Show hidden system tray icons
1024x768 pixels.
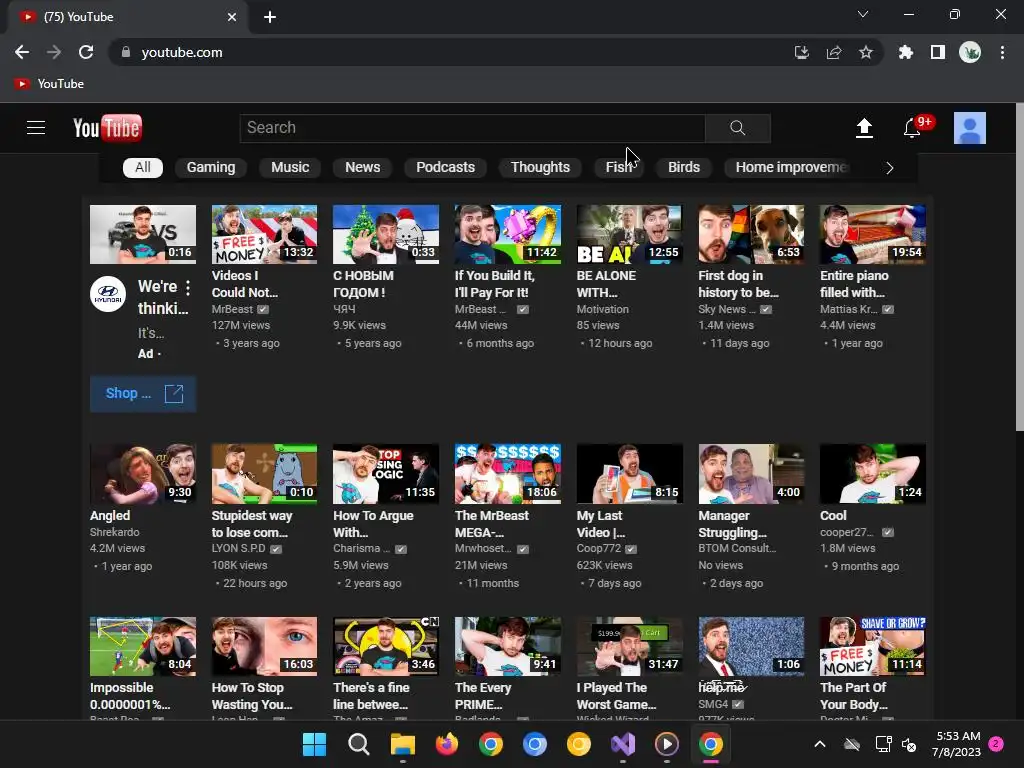click(x=820, y=744)
